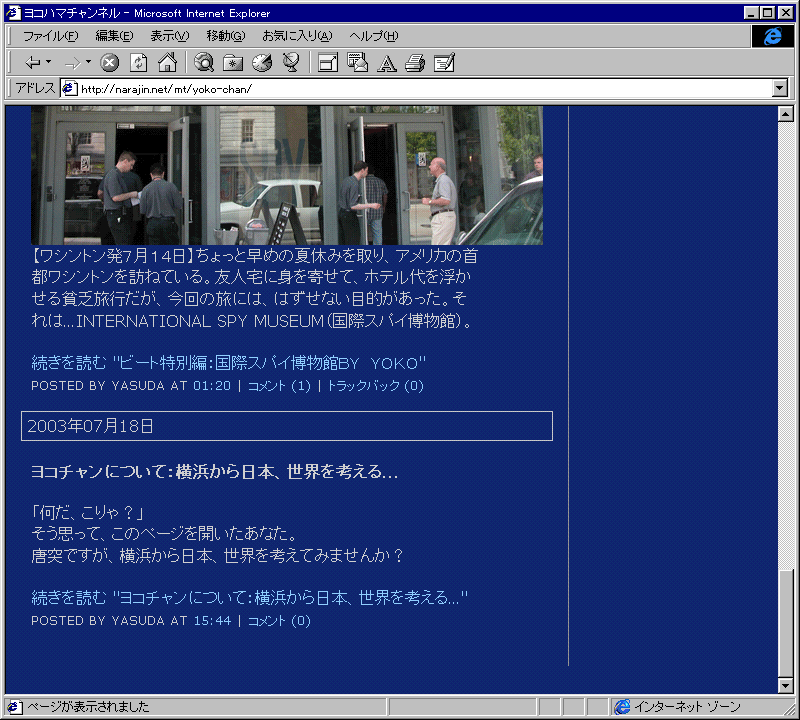Image resolution: width=800 pixels, height=720 pixels.
Task: Click the IE icon in title bar
Action: pos(13,13)
